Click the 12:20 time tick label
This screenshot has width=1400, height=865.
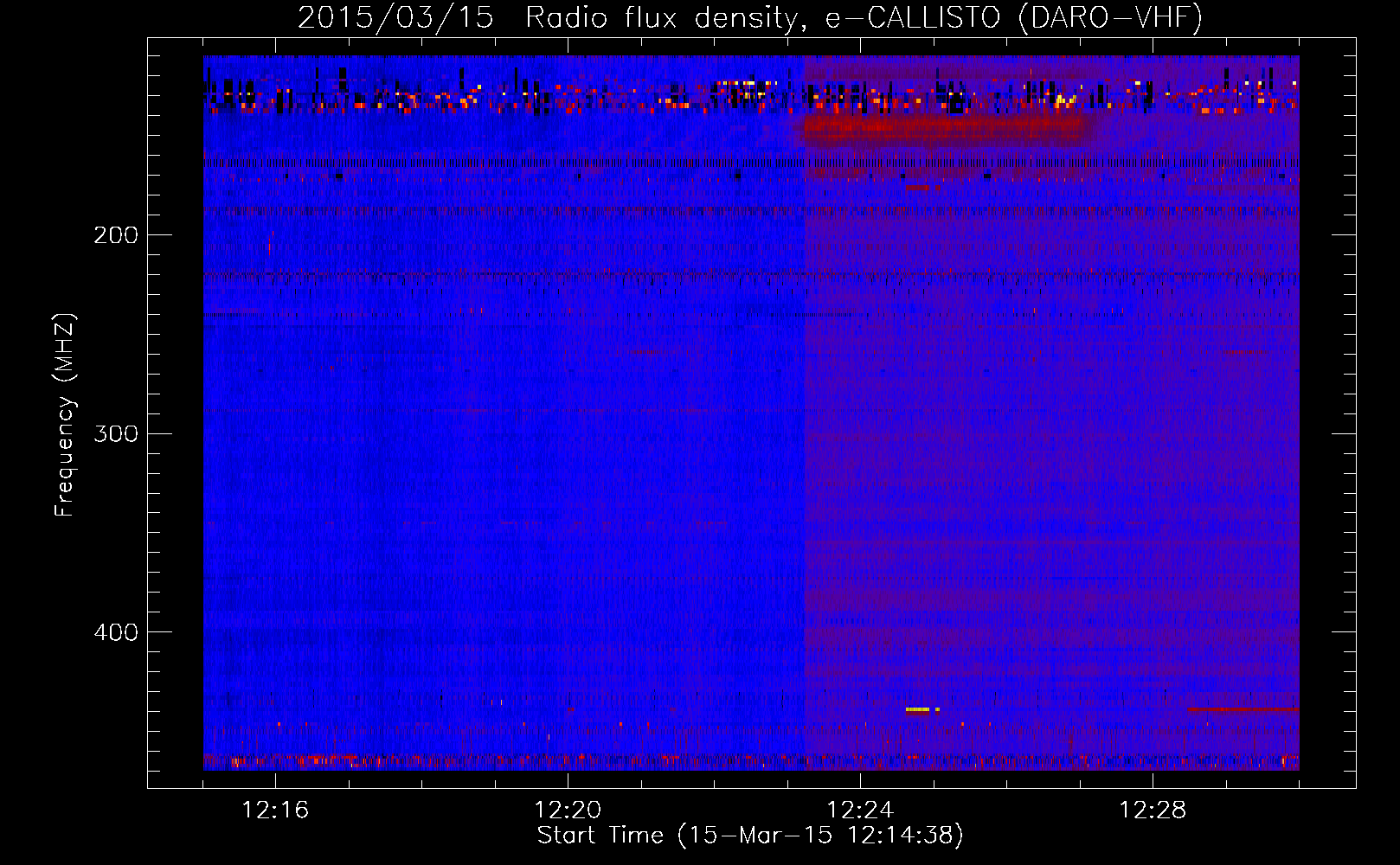568,811
